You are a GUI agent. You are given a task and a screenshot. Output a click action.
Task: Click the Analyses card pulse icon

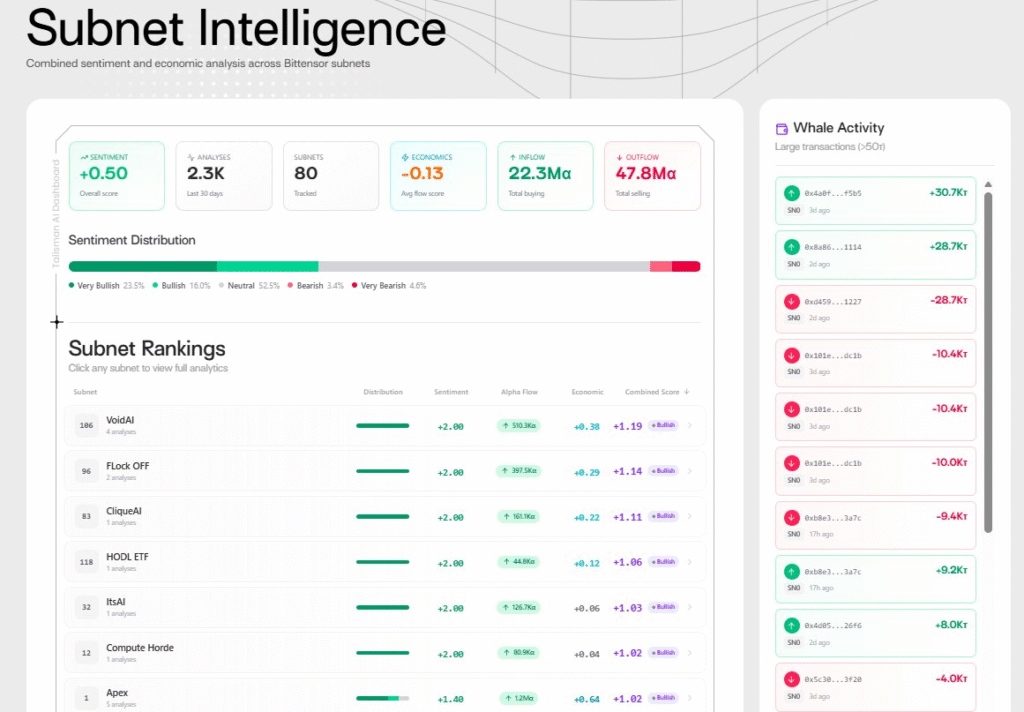(x=191, y=157)
